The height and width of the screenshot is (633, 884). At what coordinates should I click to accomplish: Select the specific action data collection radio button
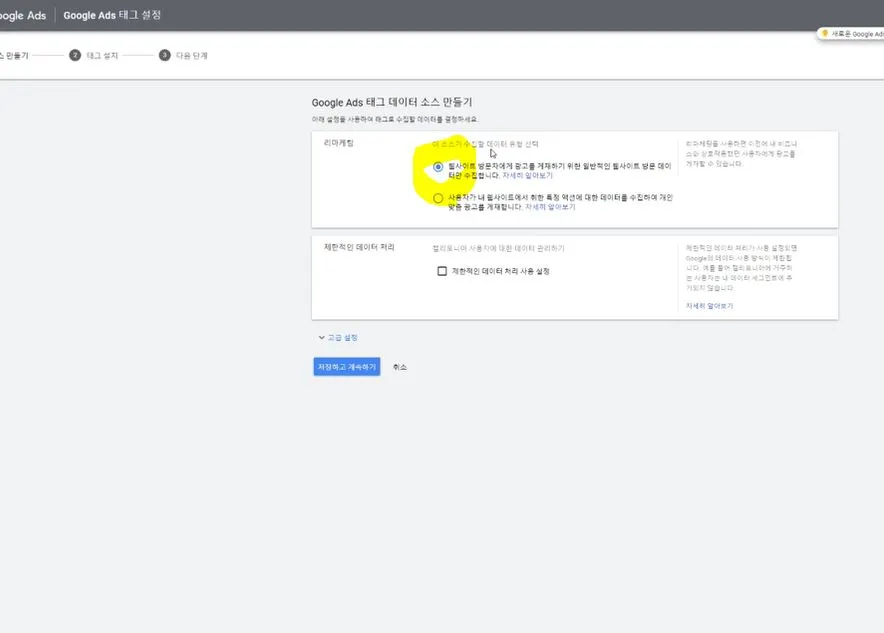point(437,198)
